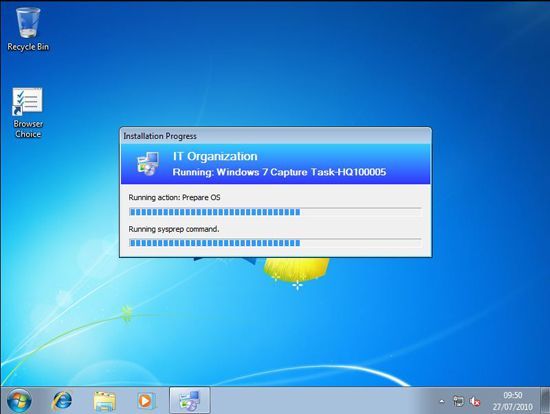
Task: Click the Installation Progress title bar
Action: (x=276, y=136)
